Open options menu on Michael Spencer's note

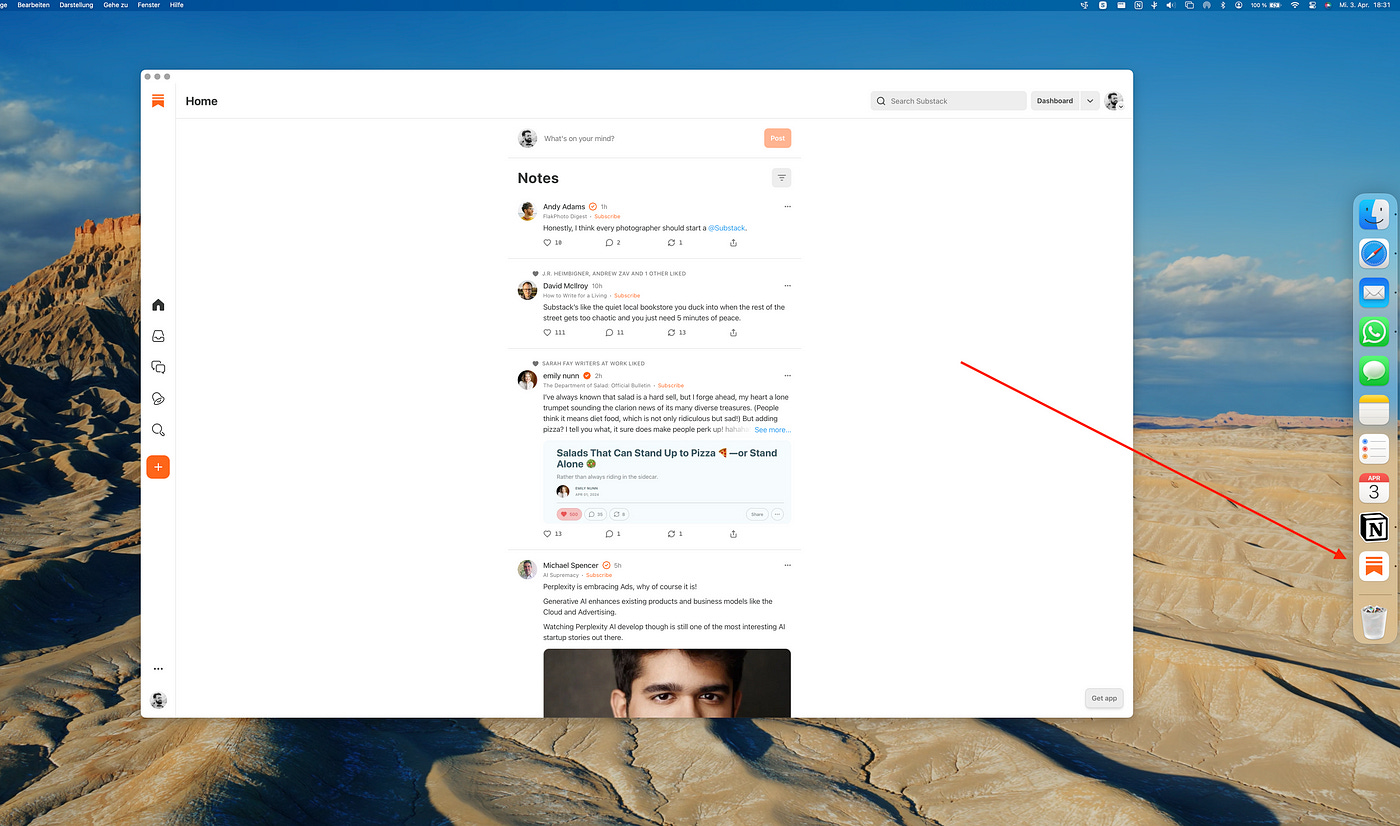pyautogui.click(x=788, y=565)
